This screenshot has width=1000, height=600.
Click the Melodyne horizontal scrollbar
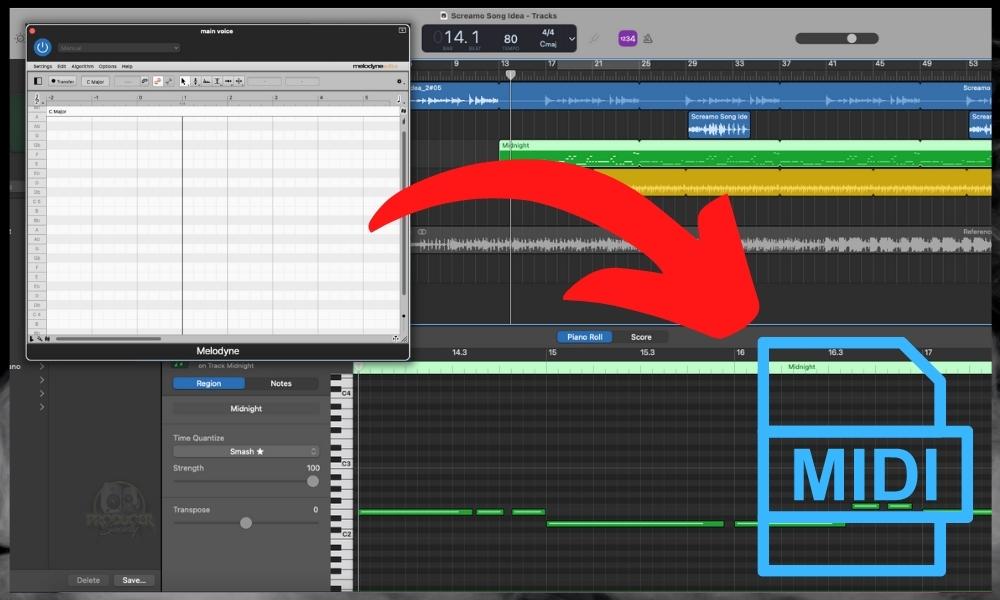(x=108, y=339)
